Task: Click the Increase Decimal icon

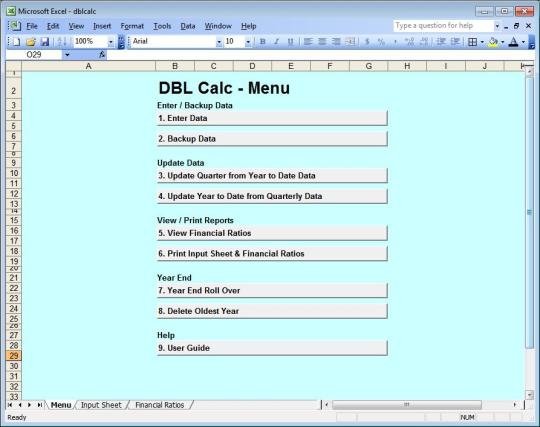Action: [x=409, y=42]
